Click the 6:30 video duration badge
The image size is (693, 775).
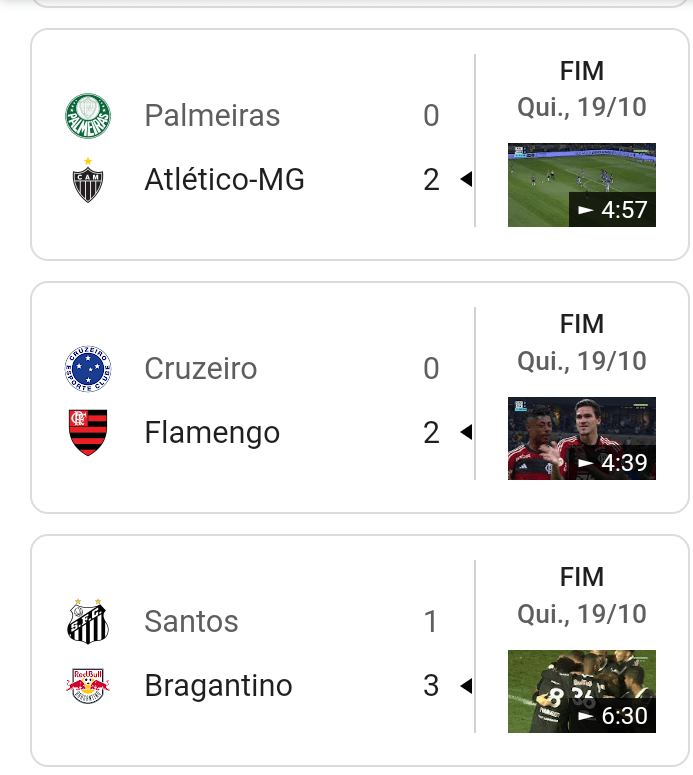tap(613, 716)
